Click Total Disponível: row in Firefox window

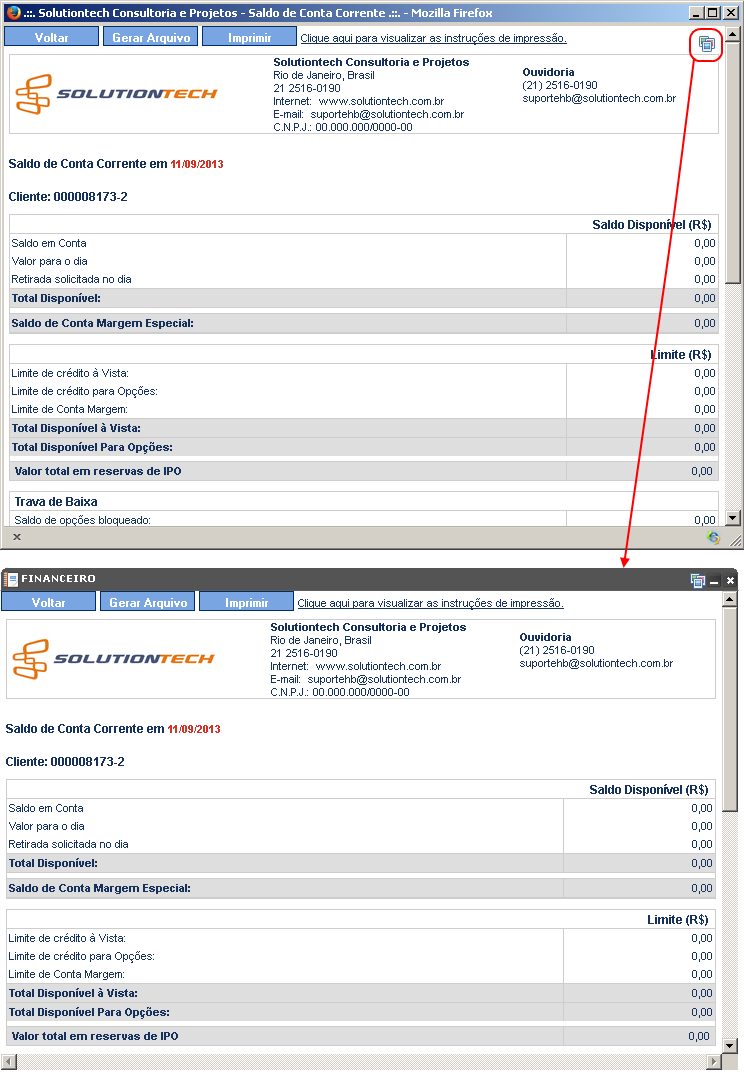(364, 298)
